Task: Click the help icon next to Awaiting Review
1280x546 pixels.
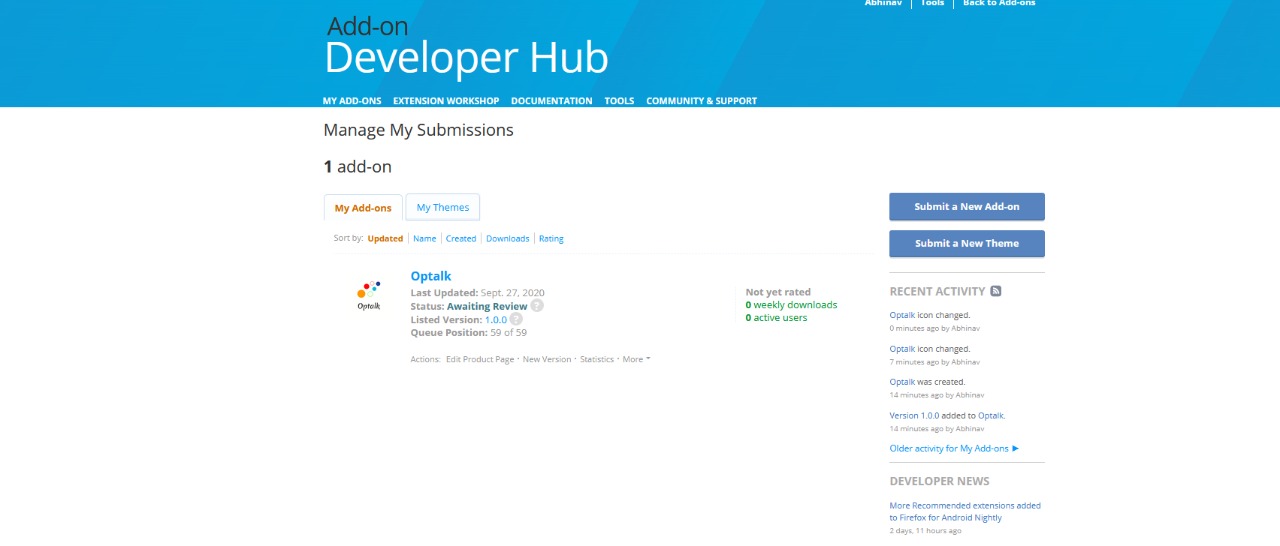Action: (537, 306)
